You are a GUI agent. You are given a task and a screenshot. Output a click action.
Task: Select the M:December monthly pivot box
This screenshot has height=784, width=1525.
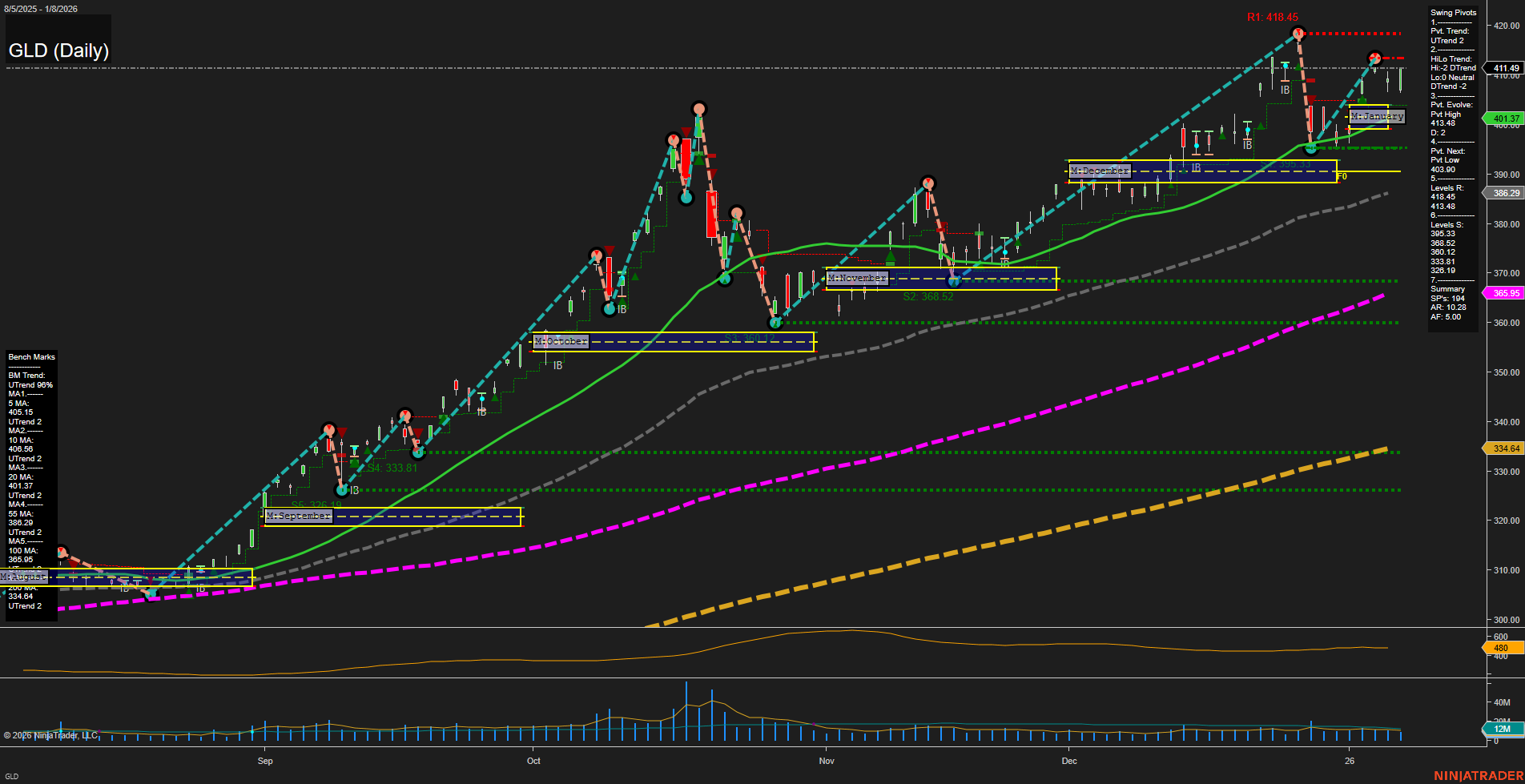1201,171
